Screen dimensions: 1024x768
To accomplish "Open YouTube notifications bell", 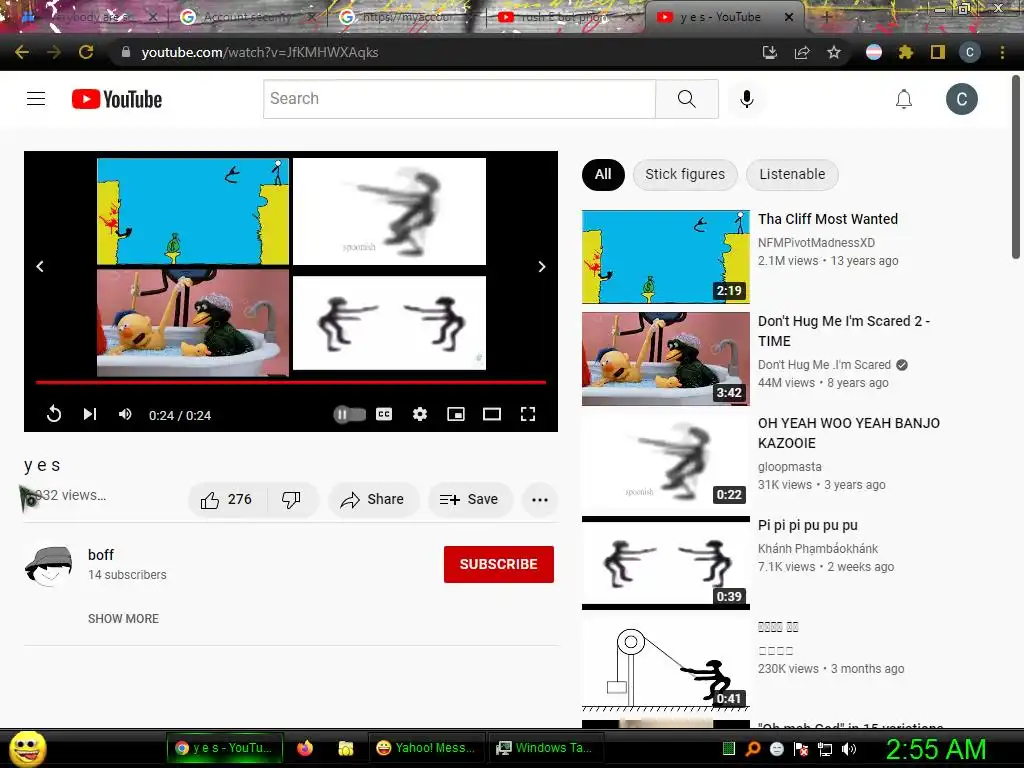I will [x=904, y=99].
